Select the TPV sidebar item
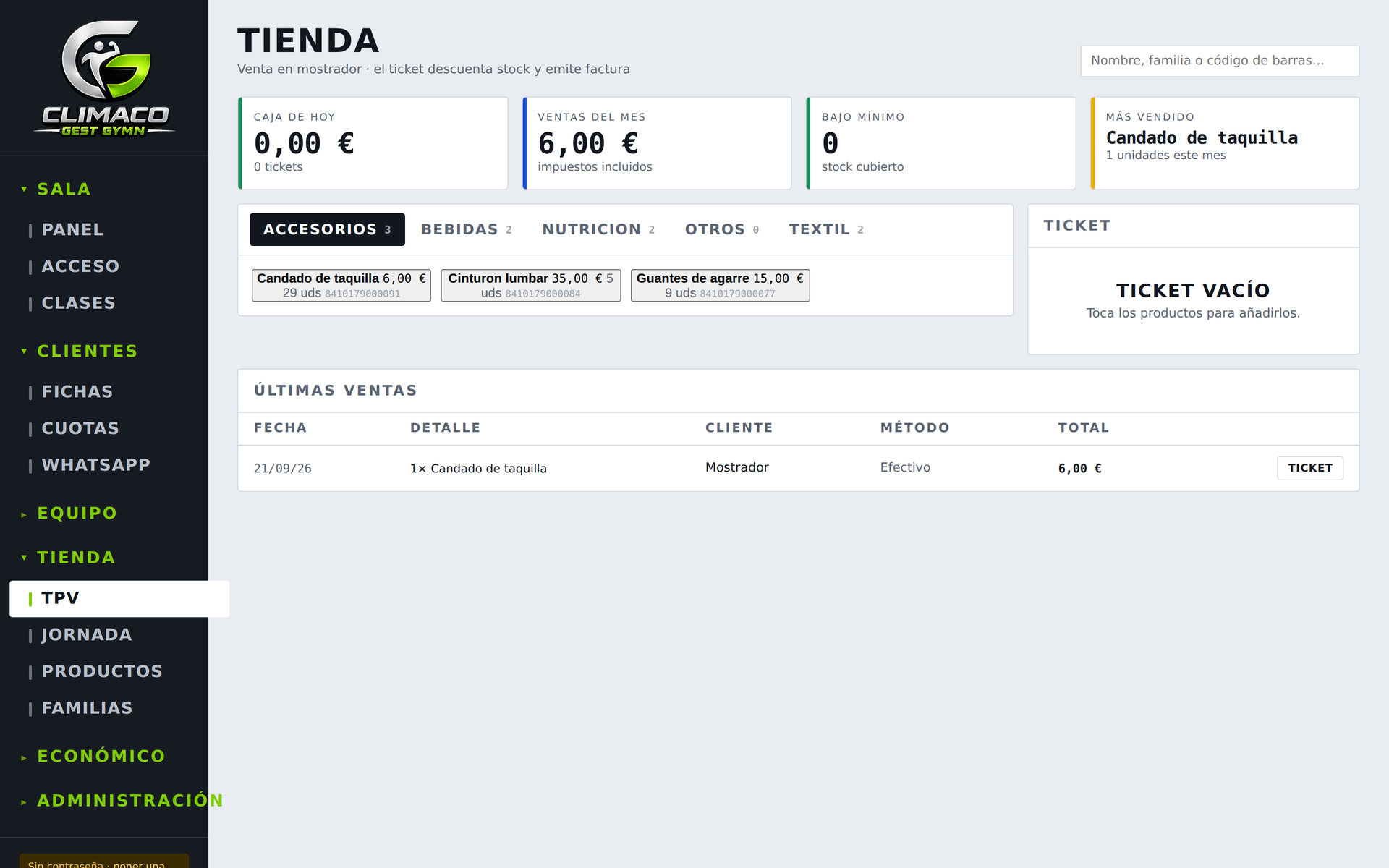This screenshot has width=1389, height=868. click(119, 599)
